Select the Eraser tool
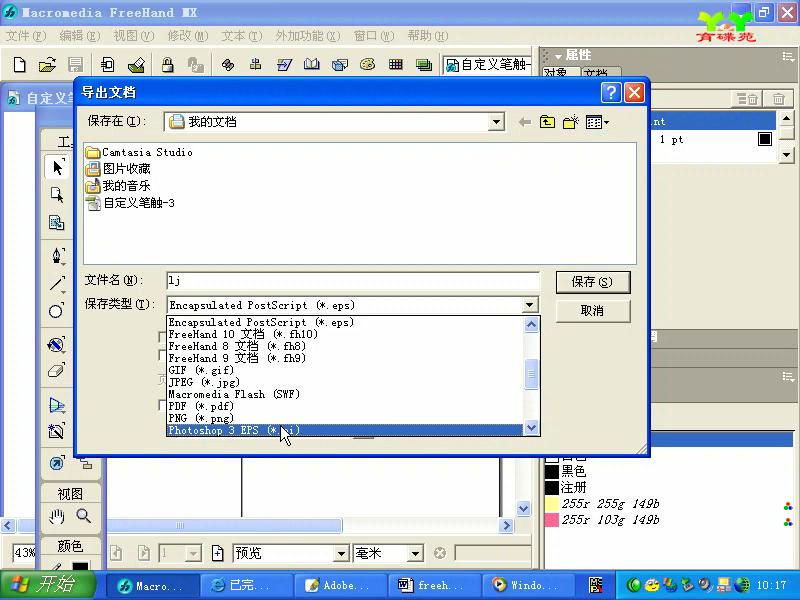Screen dimensions: 800x600 [x=56, y=370]
